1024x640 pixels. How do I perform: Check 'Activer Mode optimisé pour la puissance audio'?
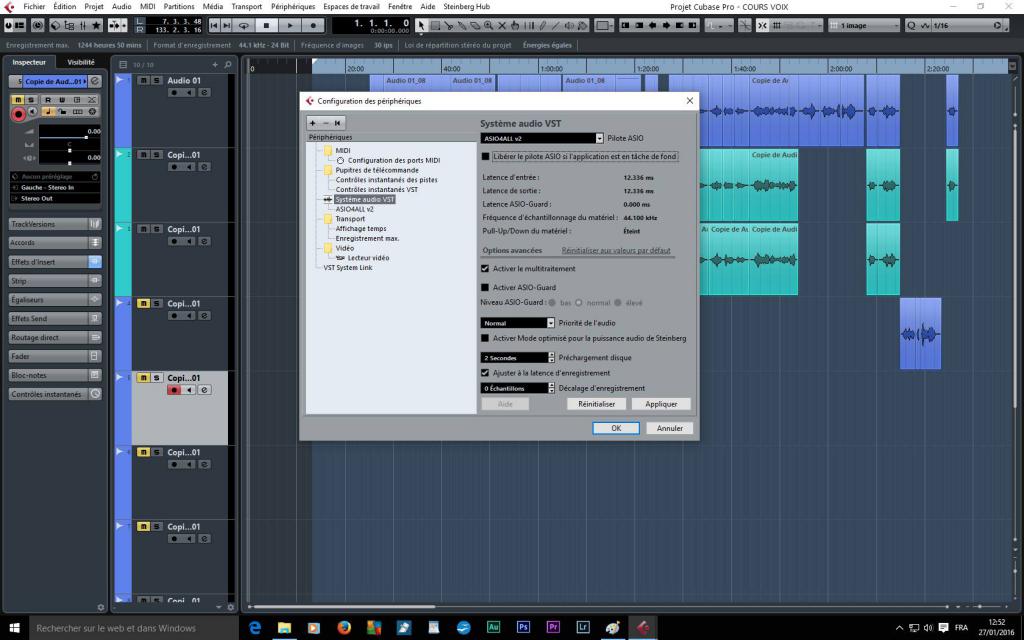click(x=485, y=338)
